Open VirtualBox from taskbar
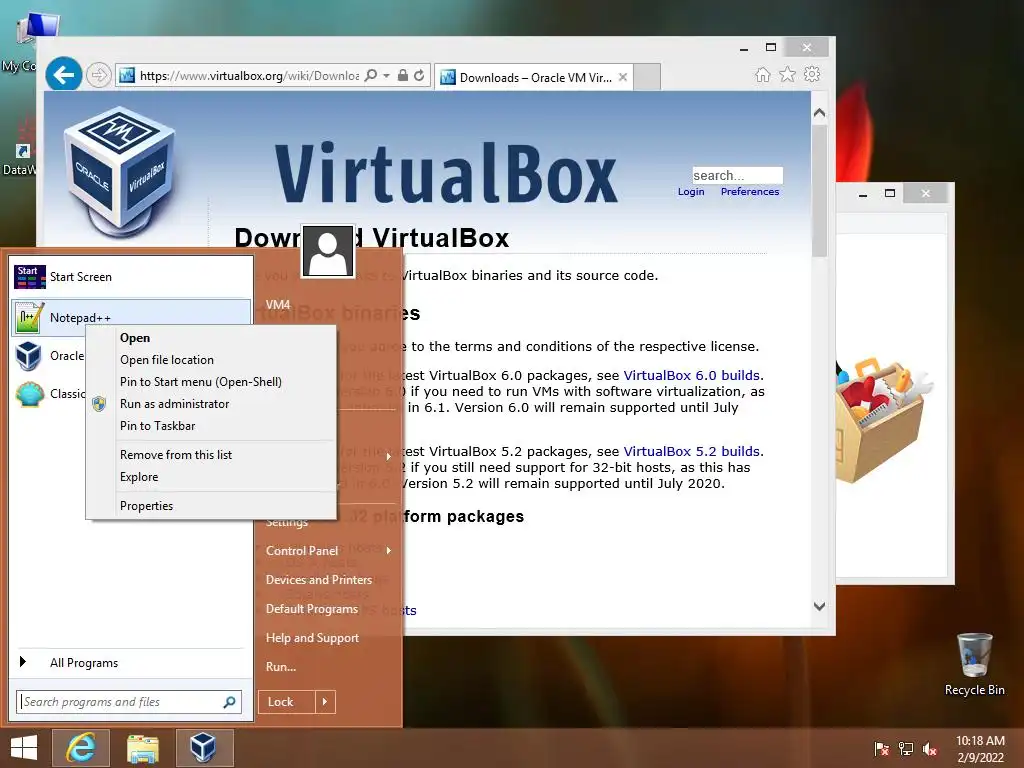1024x768 pixels. click(204, 748)
